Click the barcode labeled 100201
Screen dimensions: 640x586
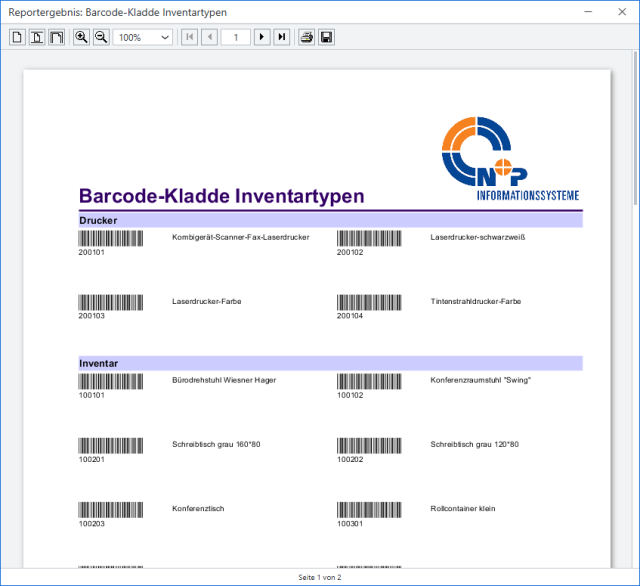pyautogui.click(x=111, y=446)
